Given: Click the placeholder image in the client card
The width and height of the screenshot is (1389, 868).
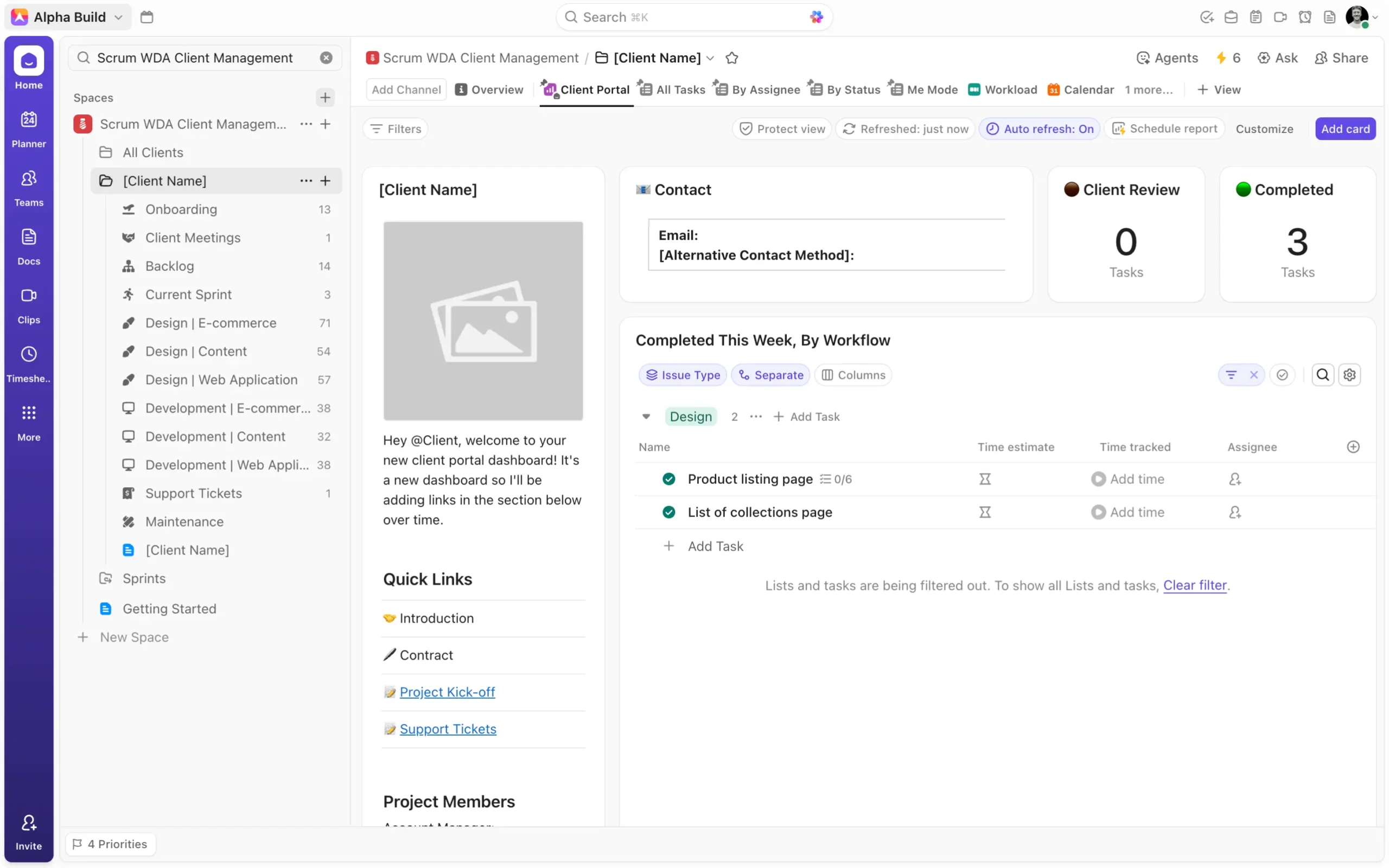Looking at the screenshot, I should click(x=483, y=321).
